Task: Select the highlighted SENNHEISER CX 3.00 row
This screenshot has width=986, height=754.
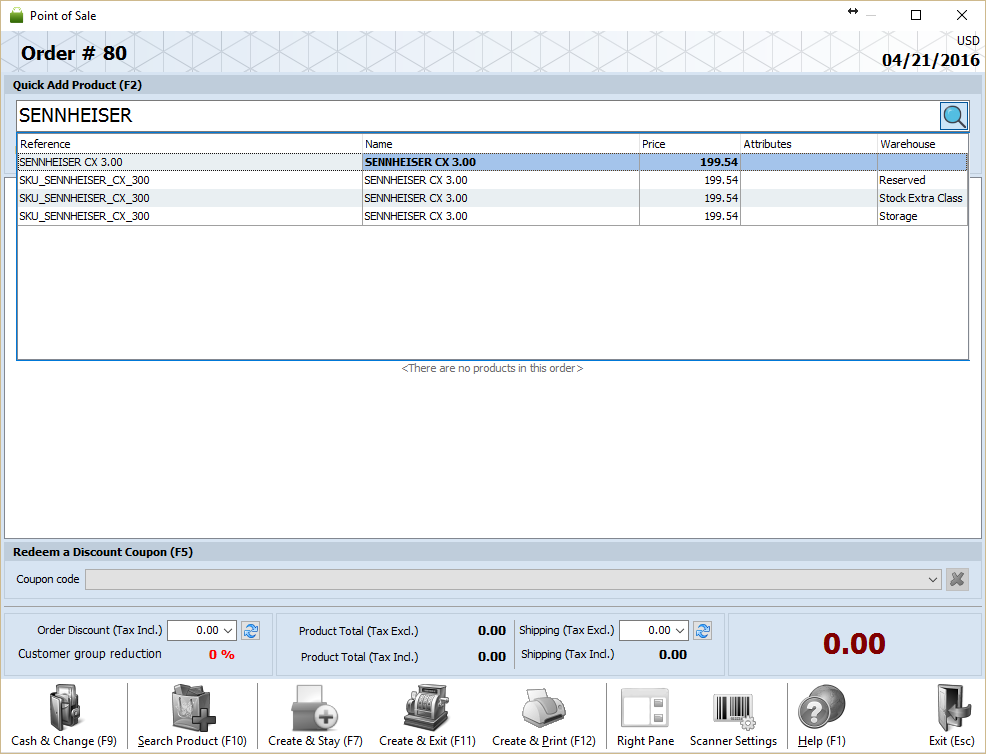Action: tap(492, 162)
